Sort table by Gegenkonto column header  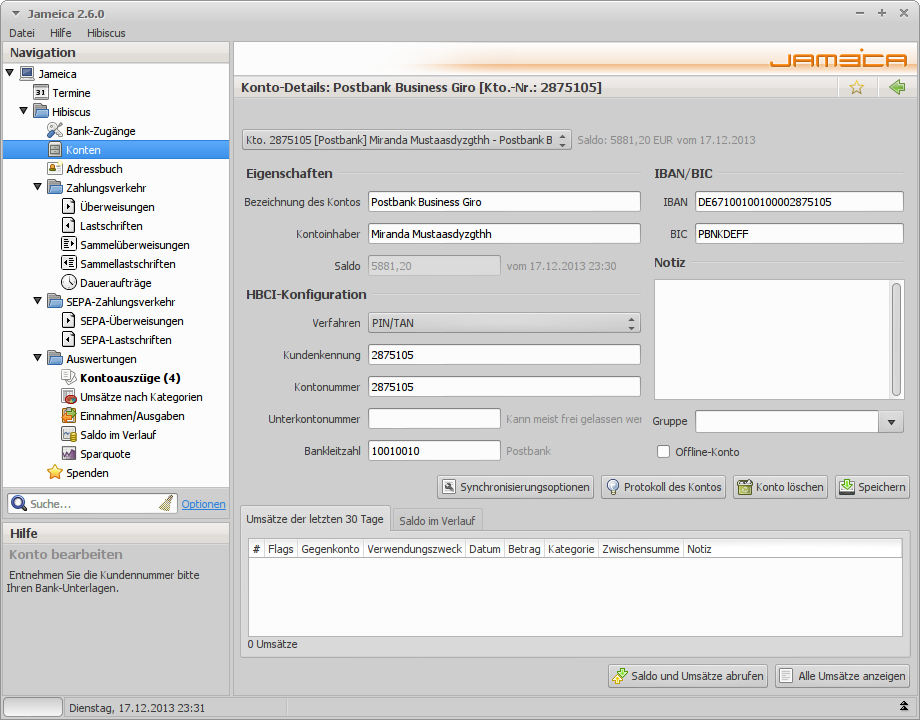pos(330,549)
